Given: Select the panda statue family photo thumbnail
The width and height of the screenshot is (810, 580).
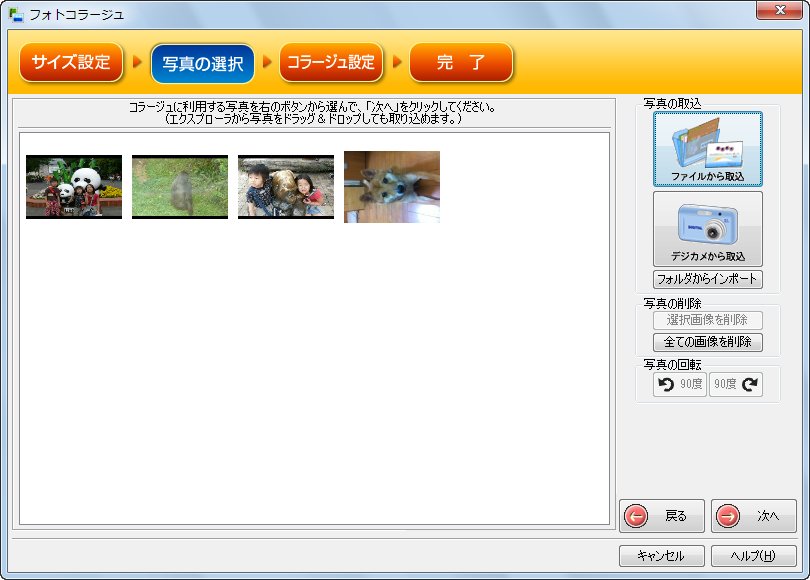Looking at the screenshot, I should (x=74, y=187).
